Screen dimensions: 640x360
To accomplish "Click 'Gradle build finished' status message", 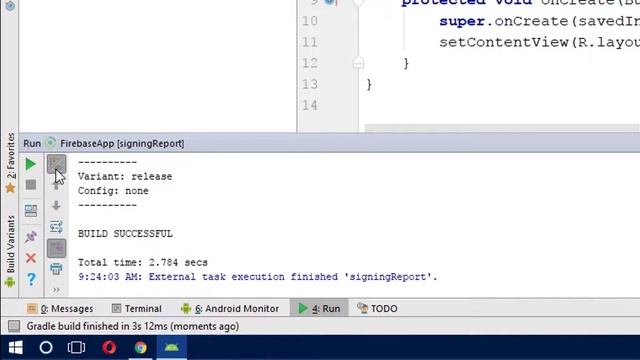I will (133, 326).
